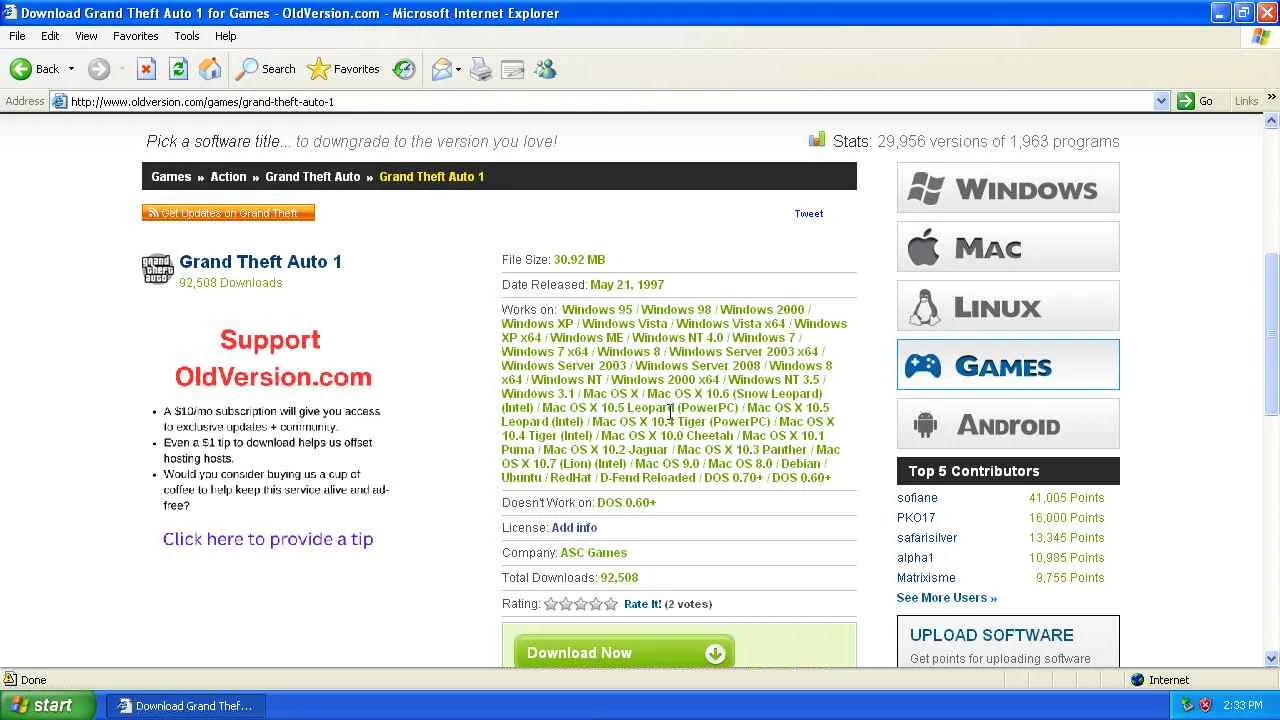This screenshot has height=720, width=1280.
Task: Open the Tools menu
Action: pyautogui.click(x=187, y=36)
